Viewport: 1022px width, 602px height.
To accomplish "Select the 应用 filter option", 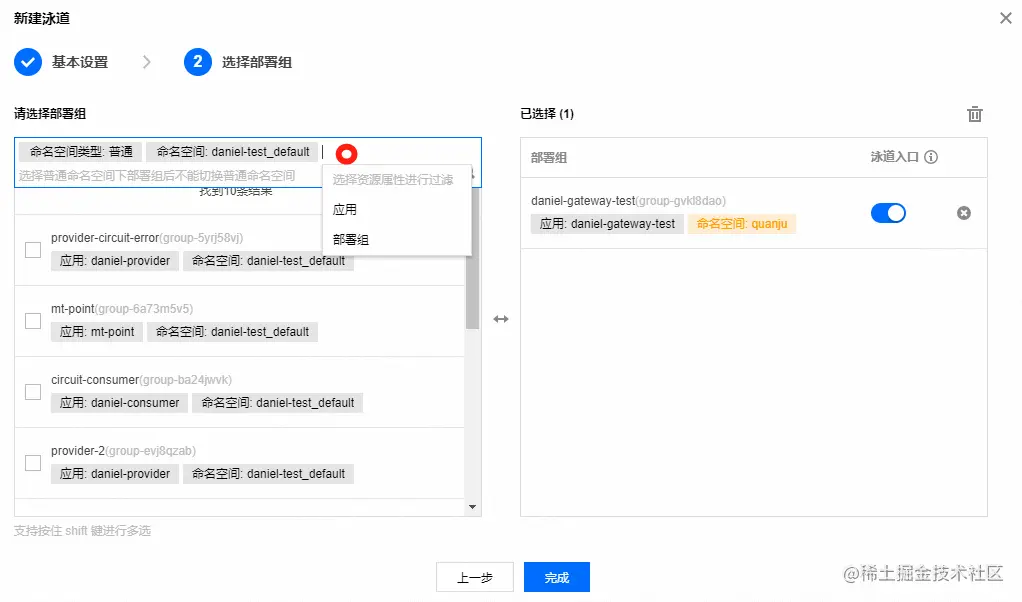I will coord(396,210).
